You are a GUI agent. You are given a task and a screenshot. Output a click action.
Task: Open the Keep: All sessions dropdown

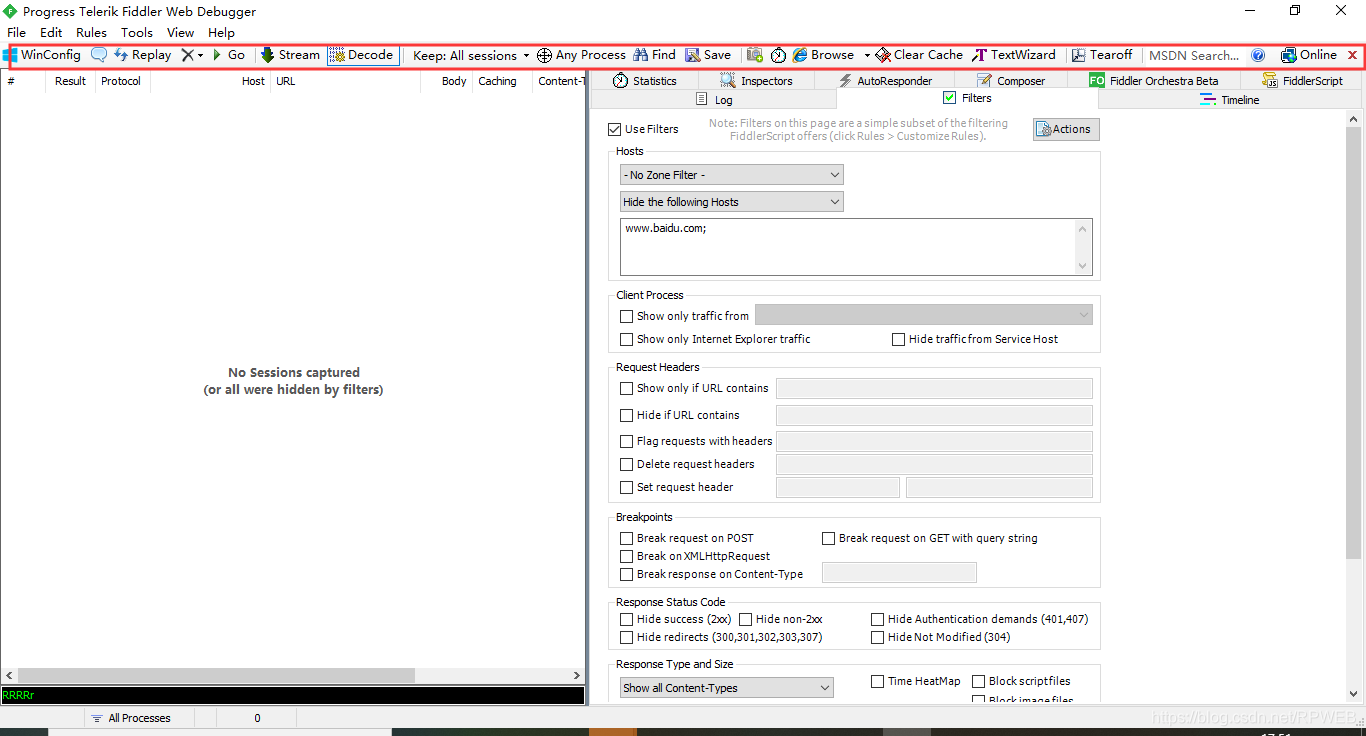point(471,55)
